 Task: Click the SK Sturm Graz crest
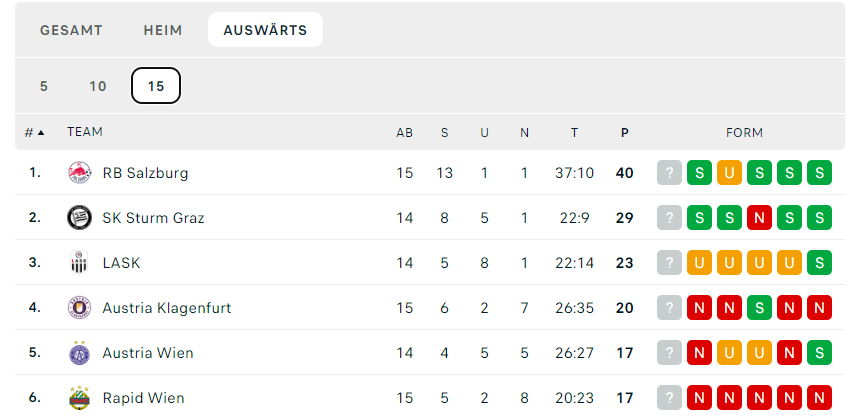[x=80, y=218]
